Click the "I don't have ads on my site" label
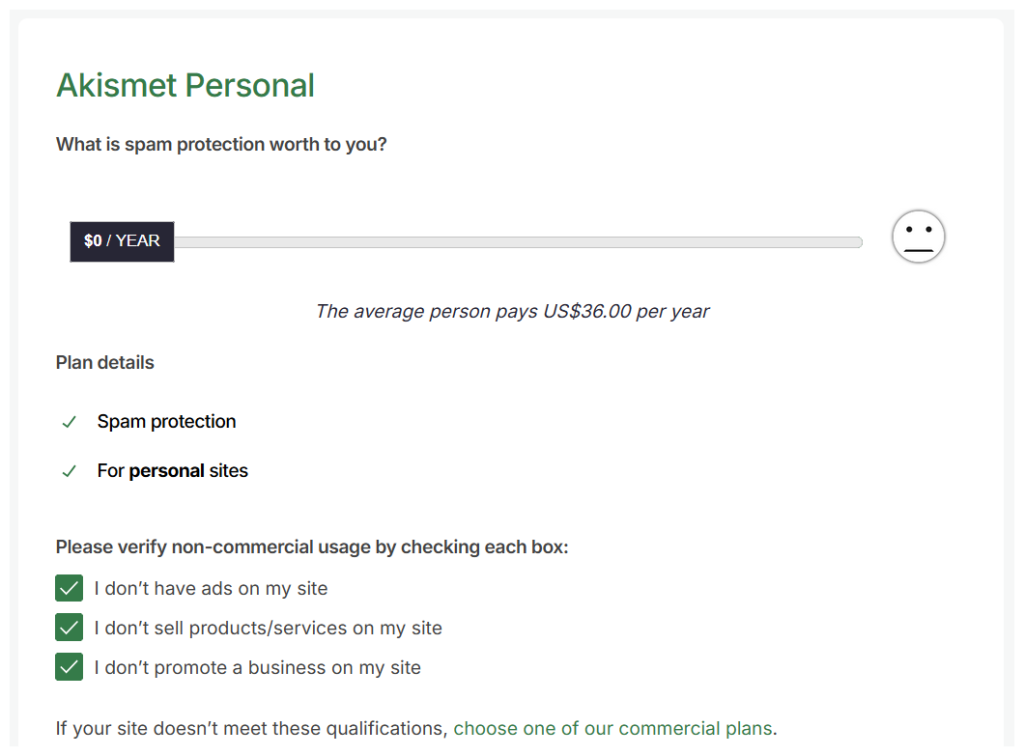Screen dimensions: 1024x756 [x=211, y=589]
